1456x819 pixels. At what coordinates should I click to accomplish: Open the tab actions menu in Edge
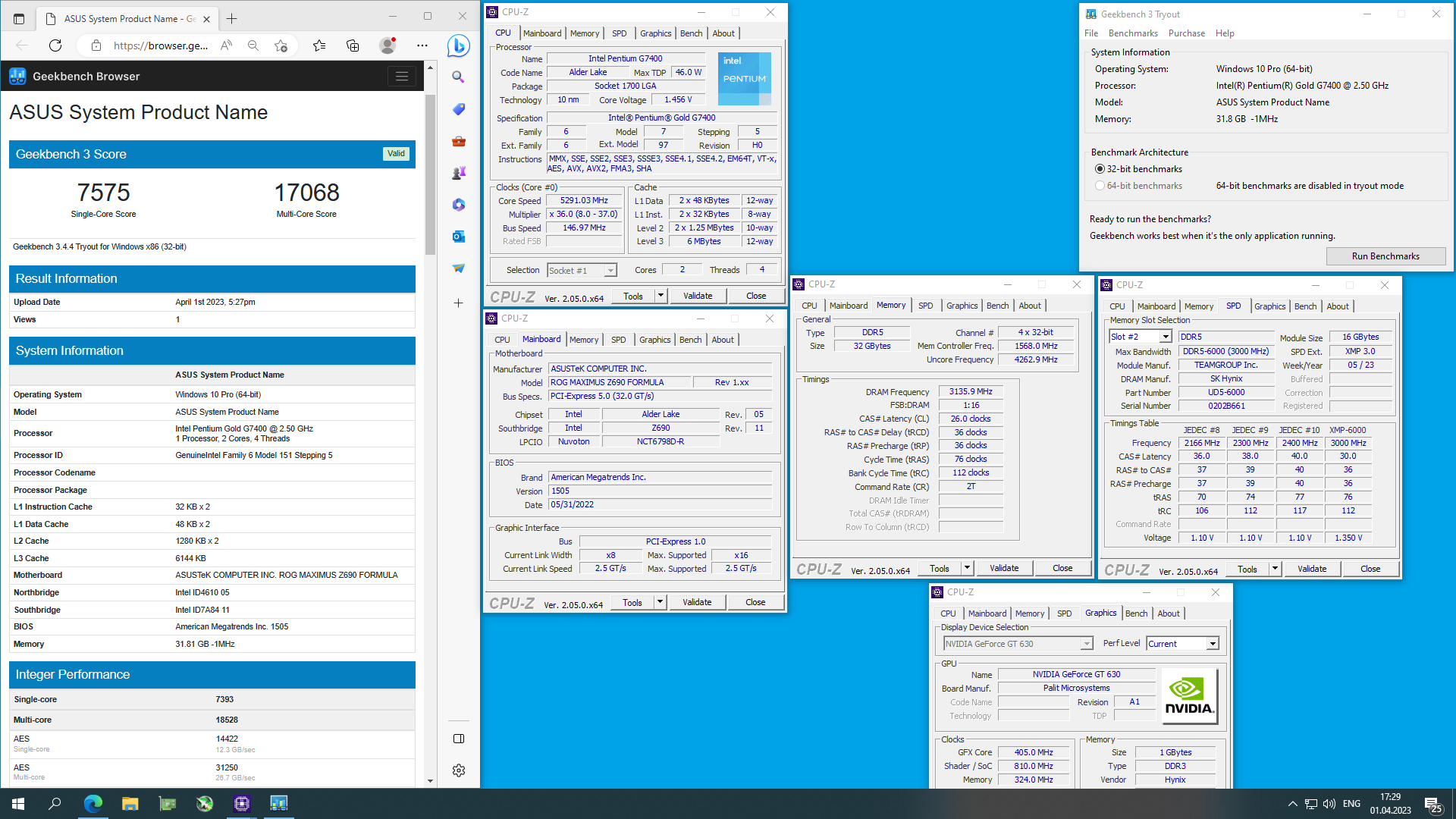click(x=19, y=18)
